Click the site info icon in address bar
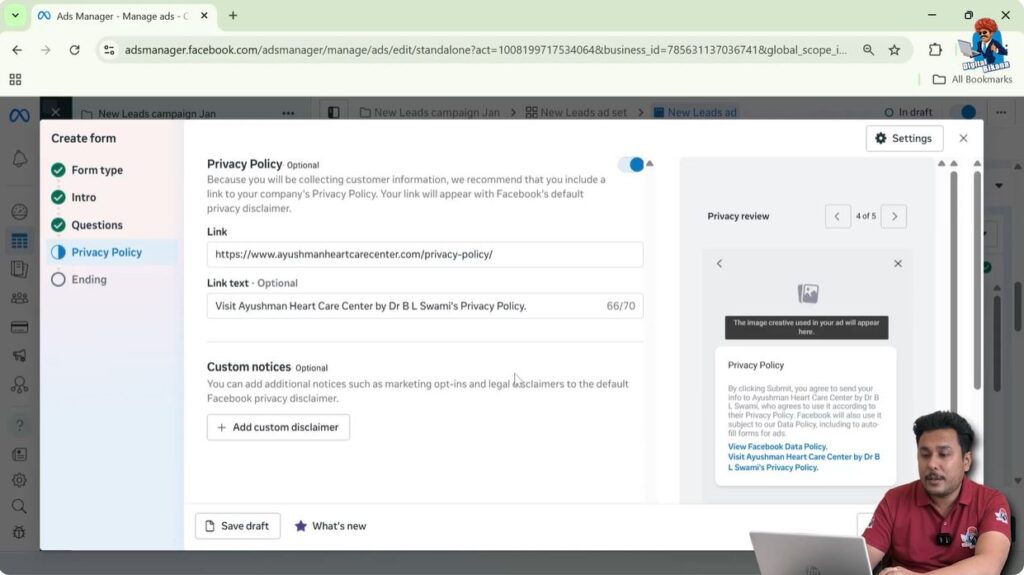This screenshot has width=1024, height=575. click(x=109, y=50)
